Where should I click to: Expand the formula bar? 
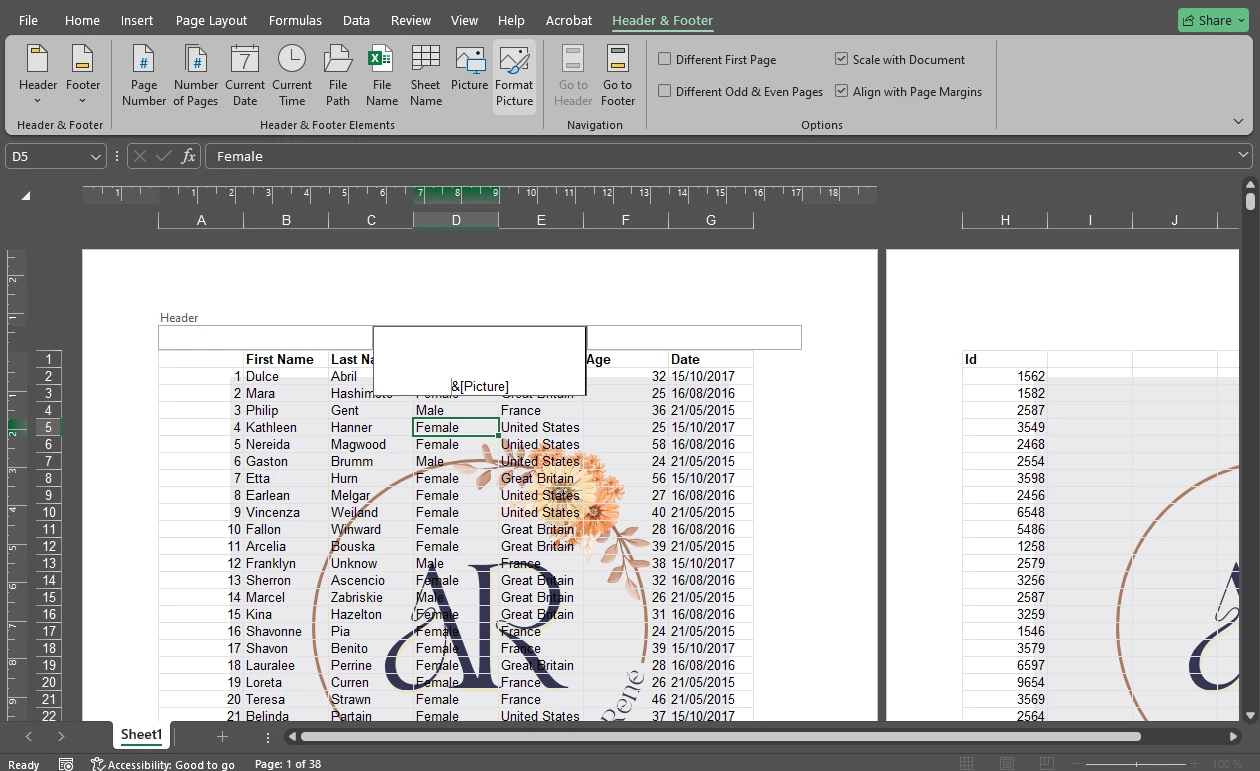[1244, 156]
